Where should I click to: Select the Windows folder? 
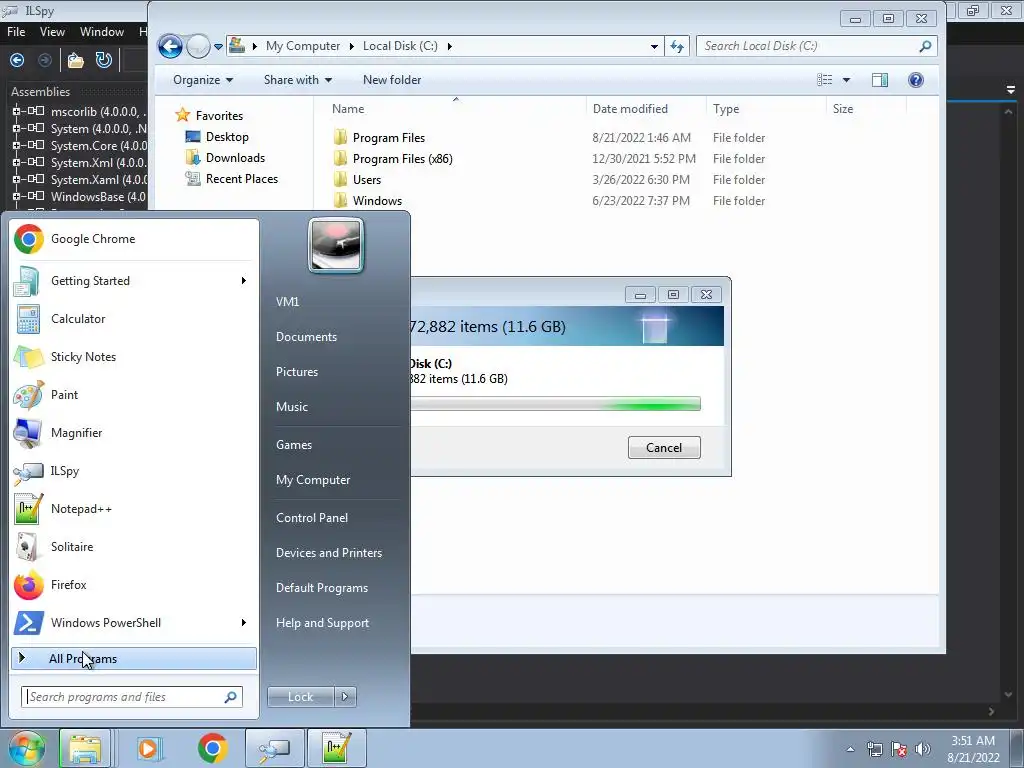click(x=377, y=201)
